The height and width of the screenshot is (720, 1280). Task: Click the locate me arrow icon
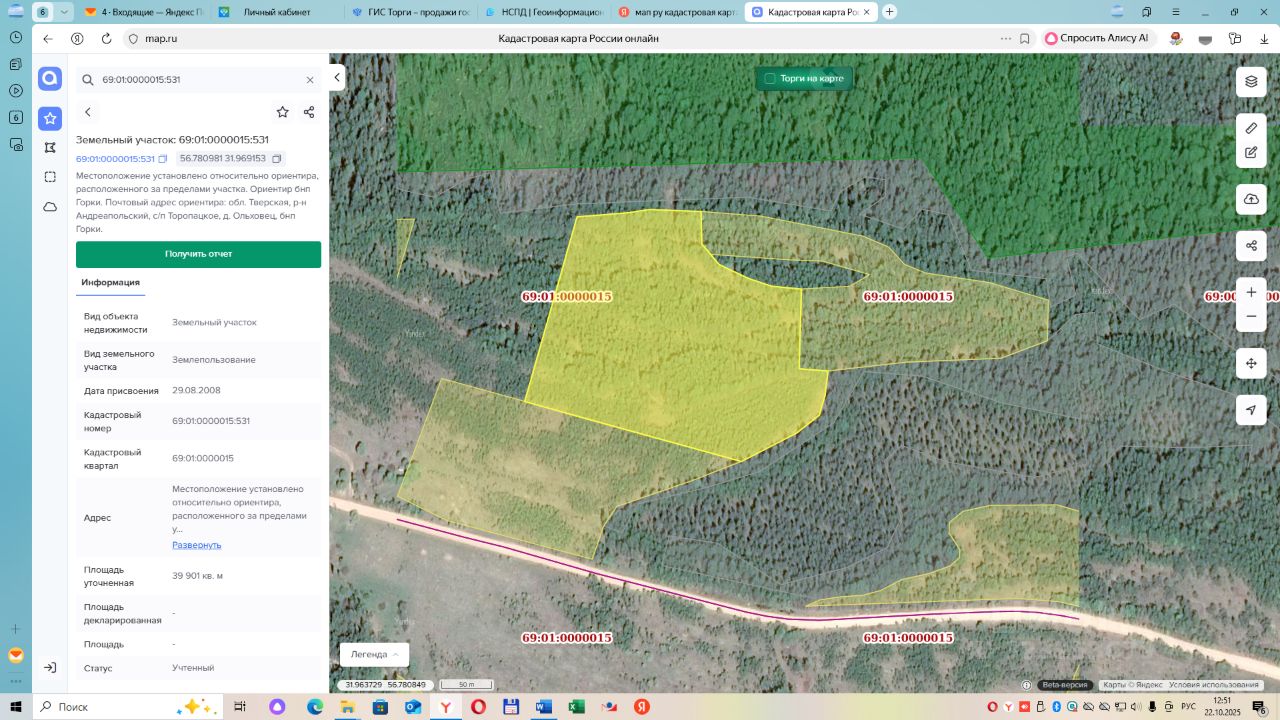(x=1251, y=410)
